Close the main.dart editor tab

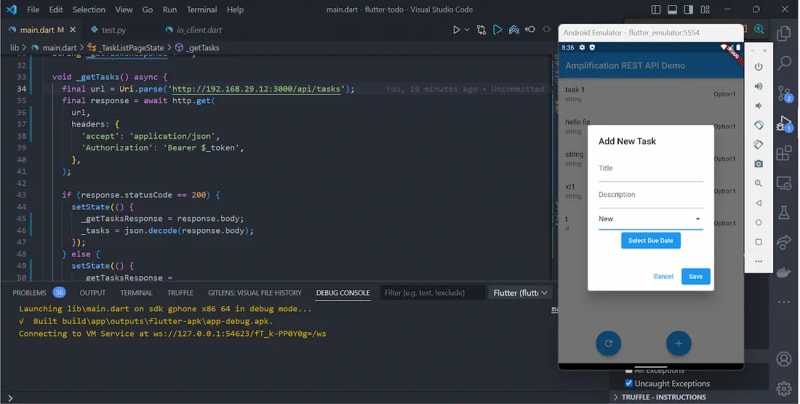click(73, 30)
